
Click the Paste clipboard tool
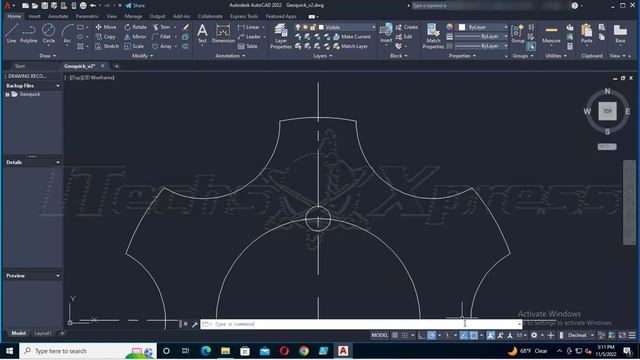click(x=587, y=33)
